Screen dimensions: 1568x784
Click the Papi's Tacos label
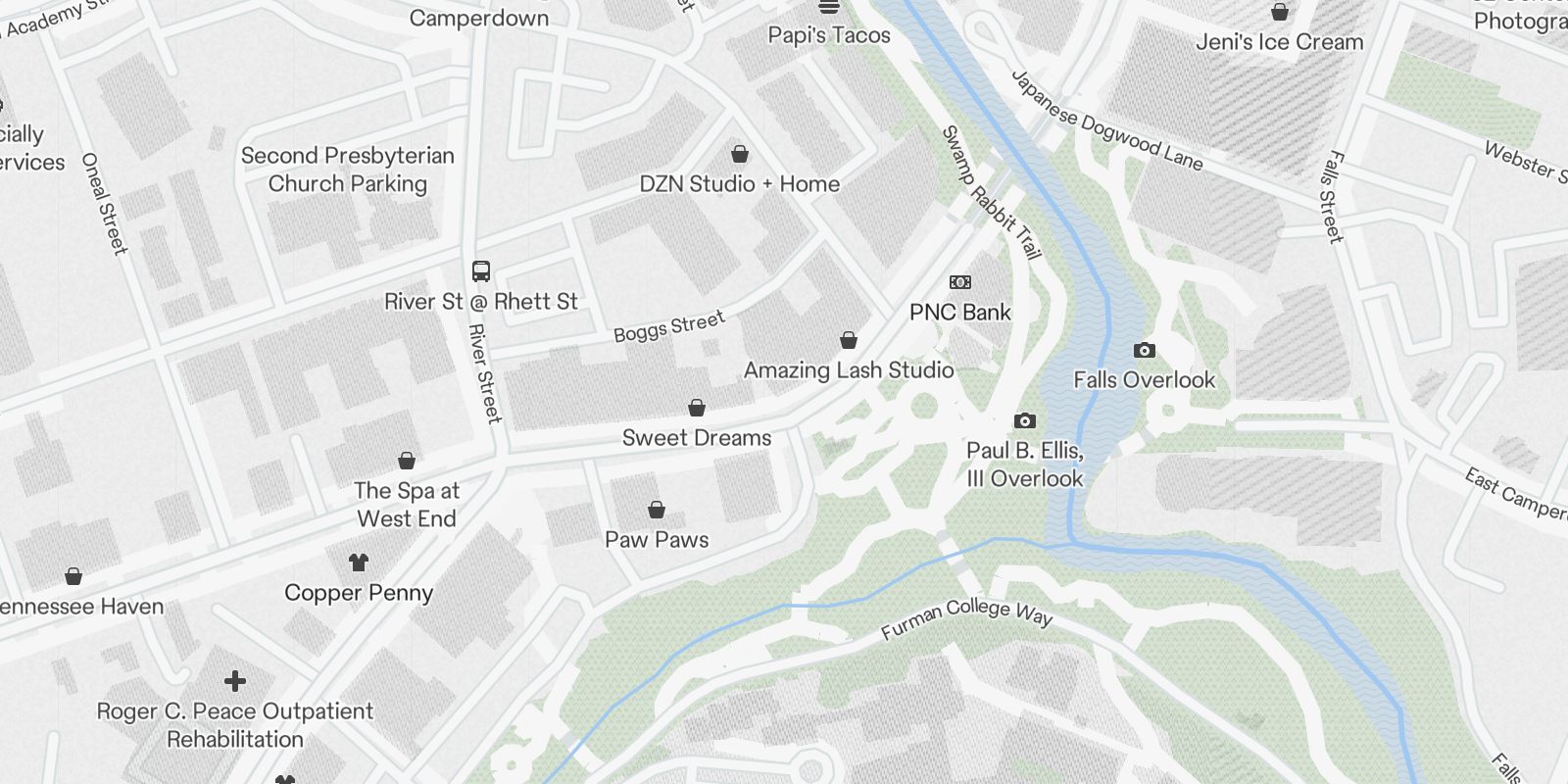pyautogui.click(x=829, y=35)
